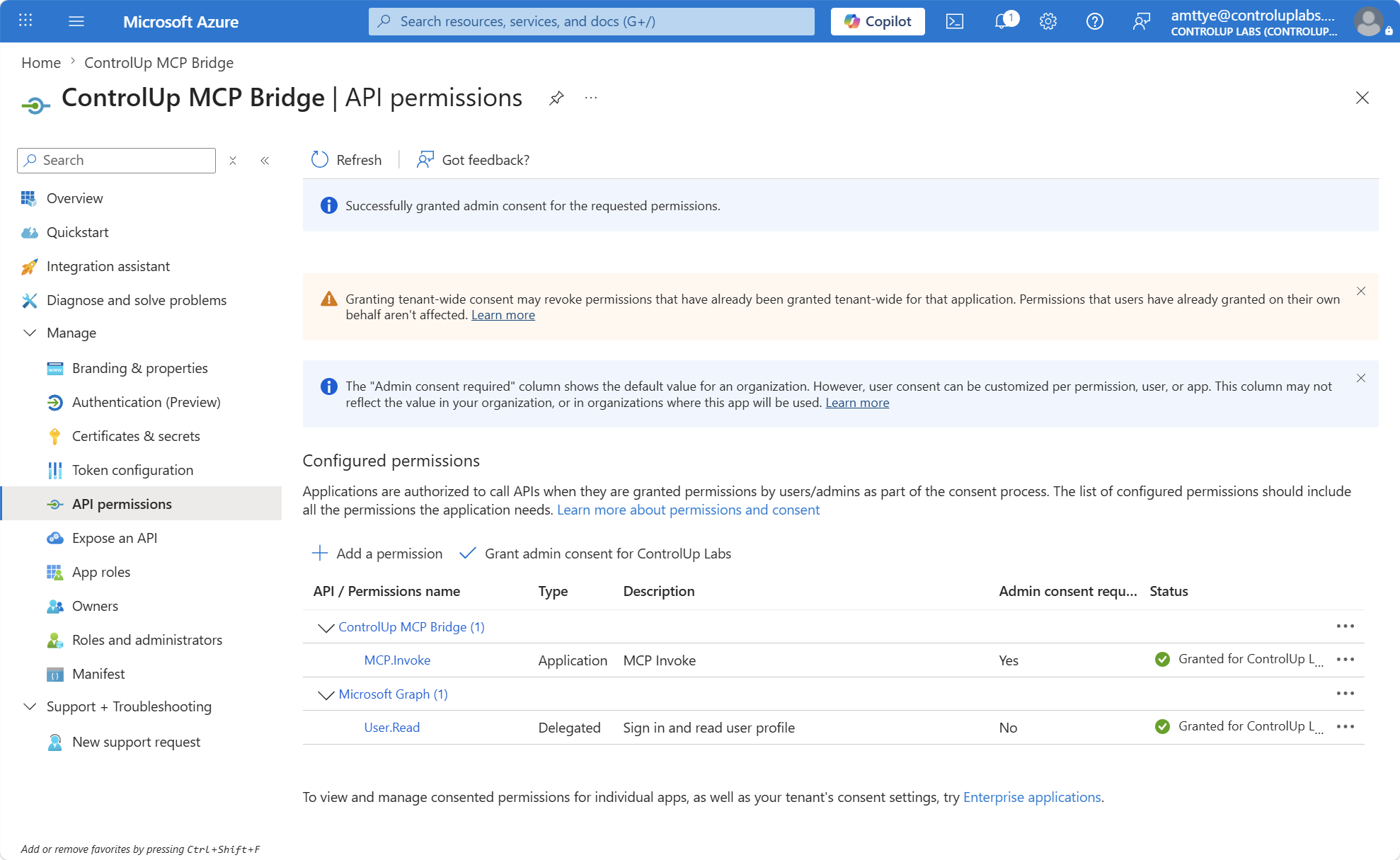Image resolution: width=1400 pixels, height=860 pixels.
Task: Click Got feedback? in toolbar
Action: pyautogui.click(x=473, y=160)
